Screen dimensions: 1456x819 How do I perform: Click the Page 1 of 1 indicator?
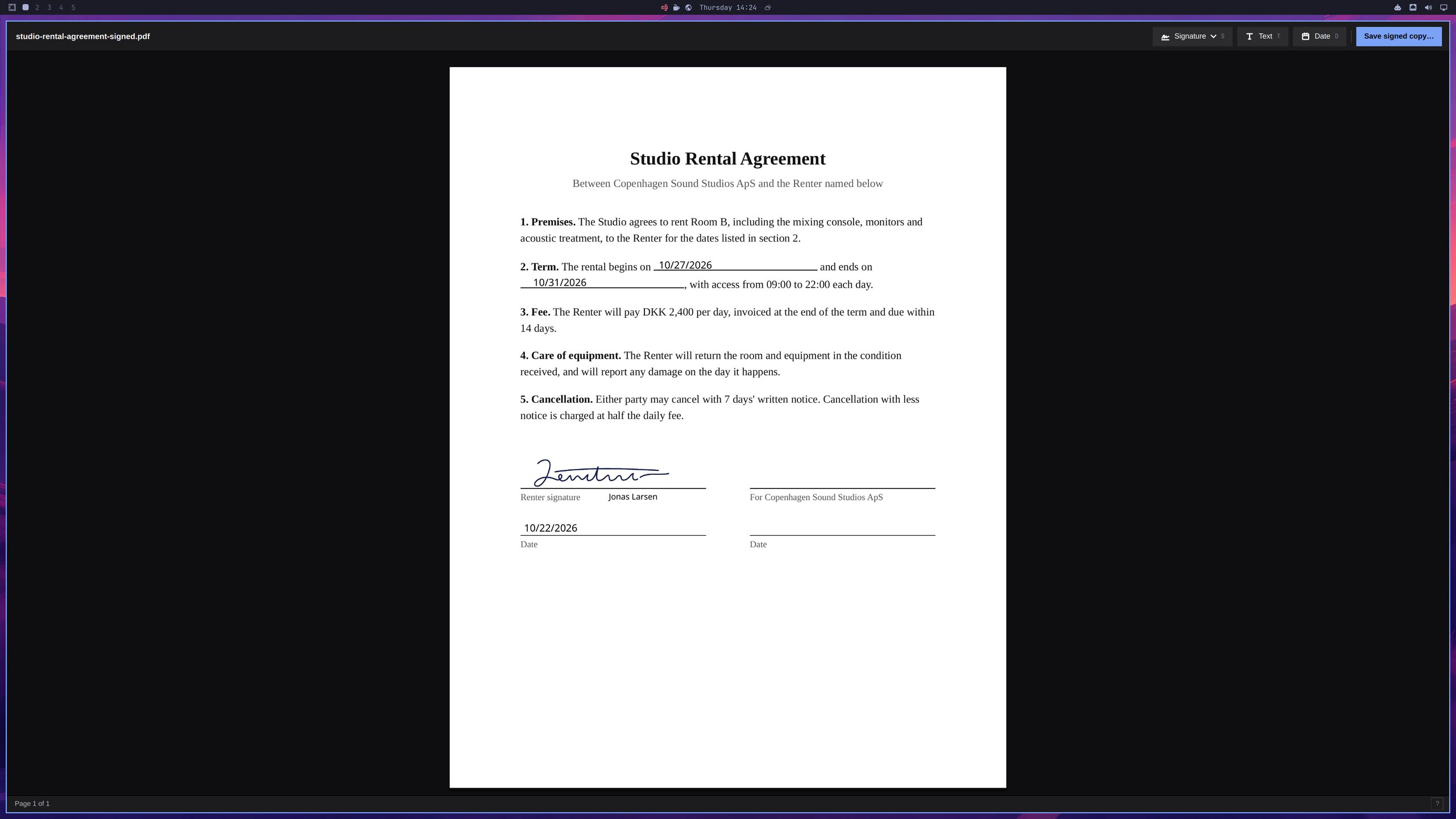click(x=32, y=804)
